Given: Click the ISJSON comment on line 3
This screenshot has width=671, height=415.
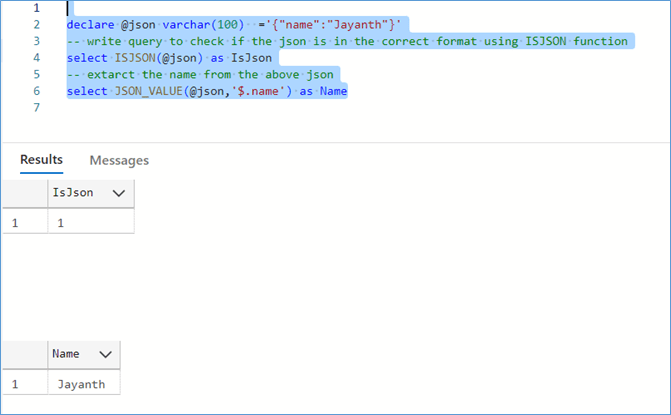Looking at the screenshot, I should tap(347, 42).
